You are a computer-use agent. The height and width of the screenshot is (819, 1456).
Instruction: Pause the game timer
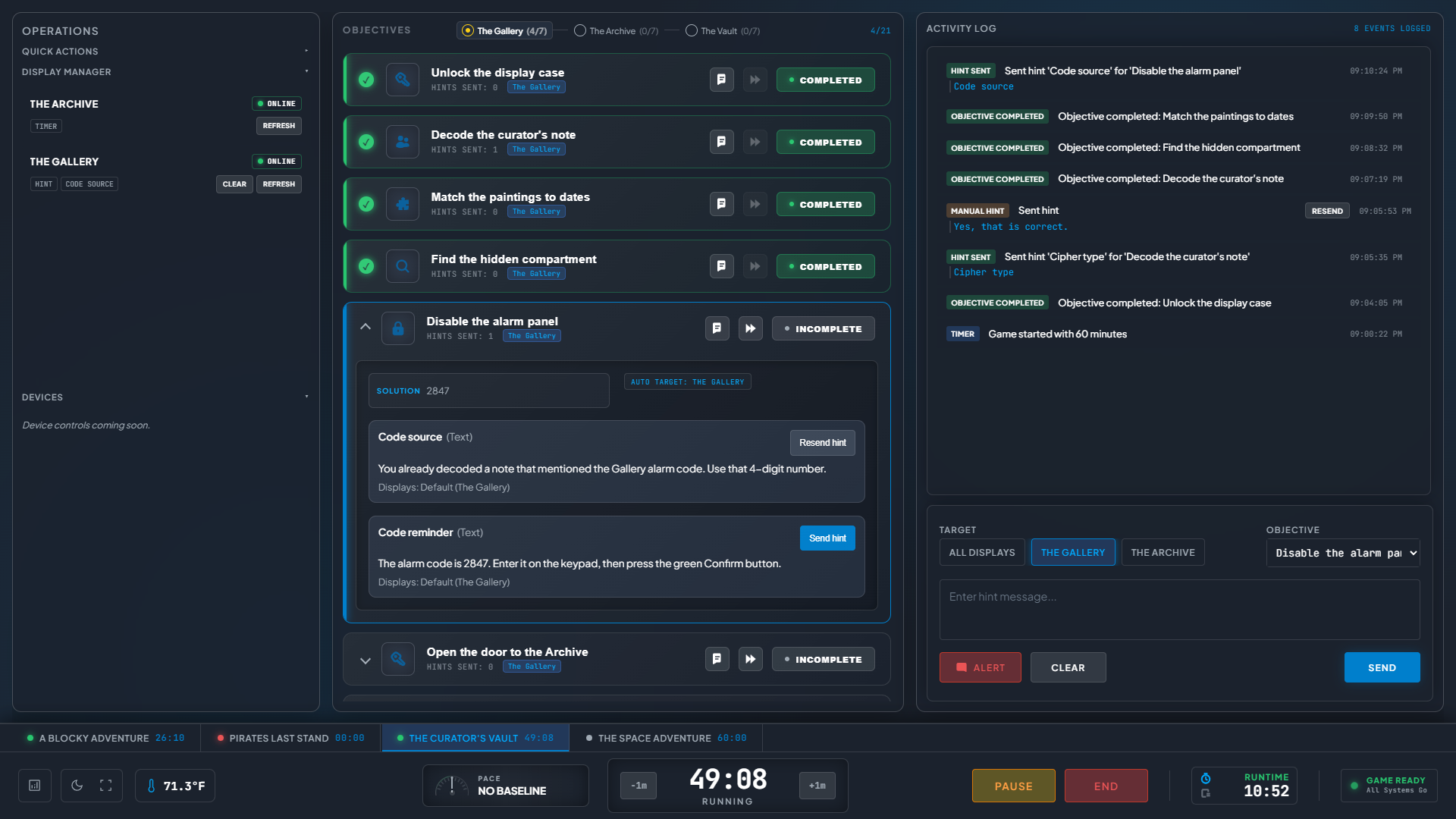click(1014, 786)
